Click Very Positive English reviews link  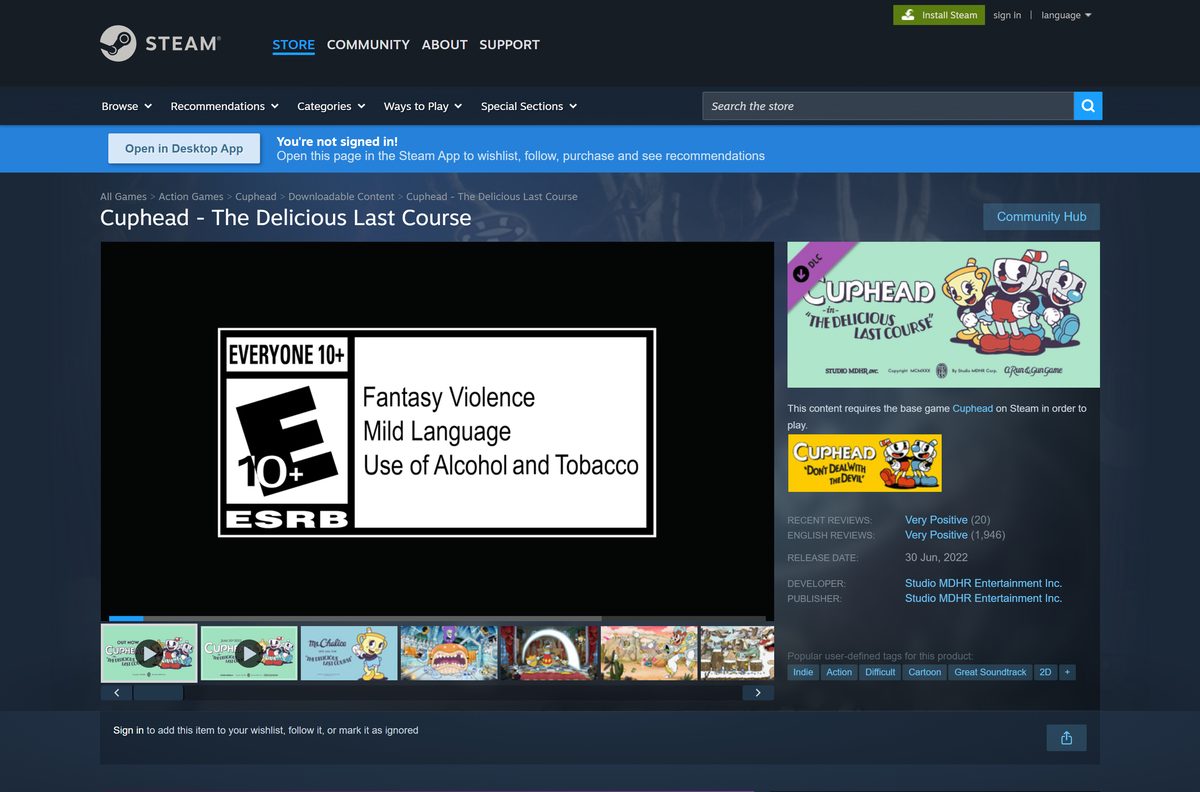pos(936,535)
